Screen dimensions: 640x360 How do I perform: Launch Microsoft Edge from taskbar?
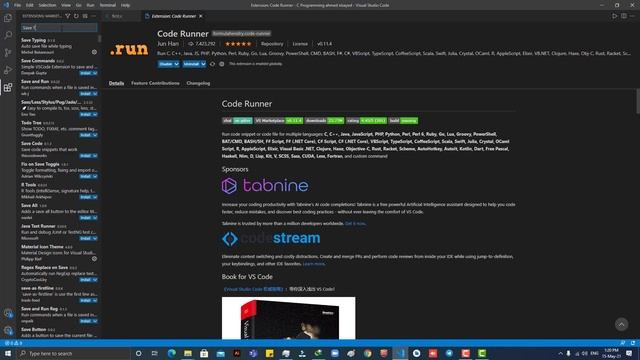pos(171,353)
